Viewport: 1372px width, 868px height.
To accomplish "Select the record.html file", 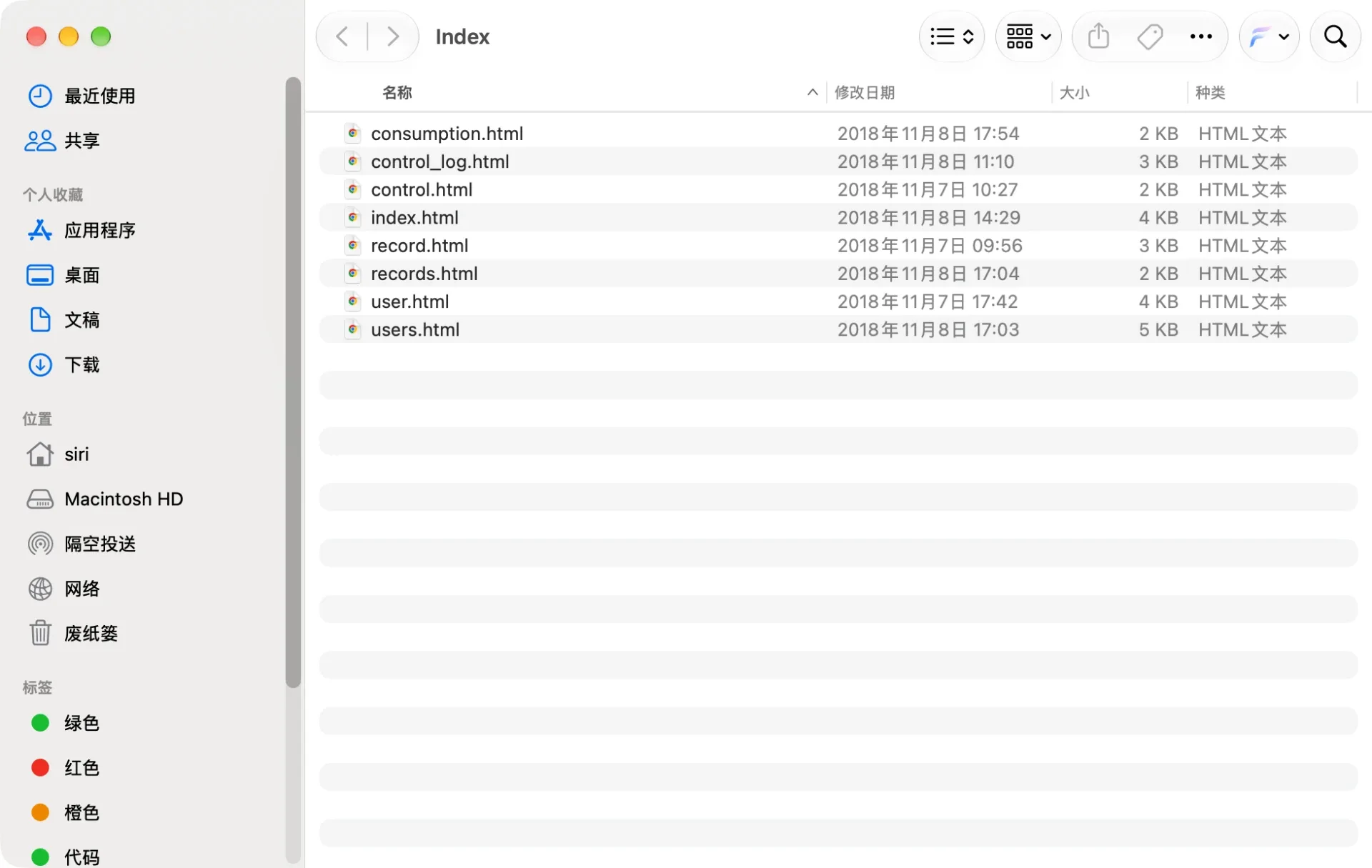I will point(838,245).
